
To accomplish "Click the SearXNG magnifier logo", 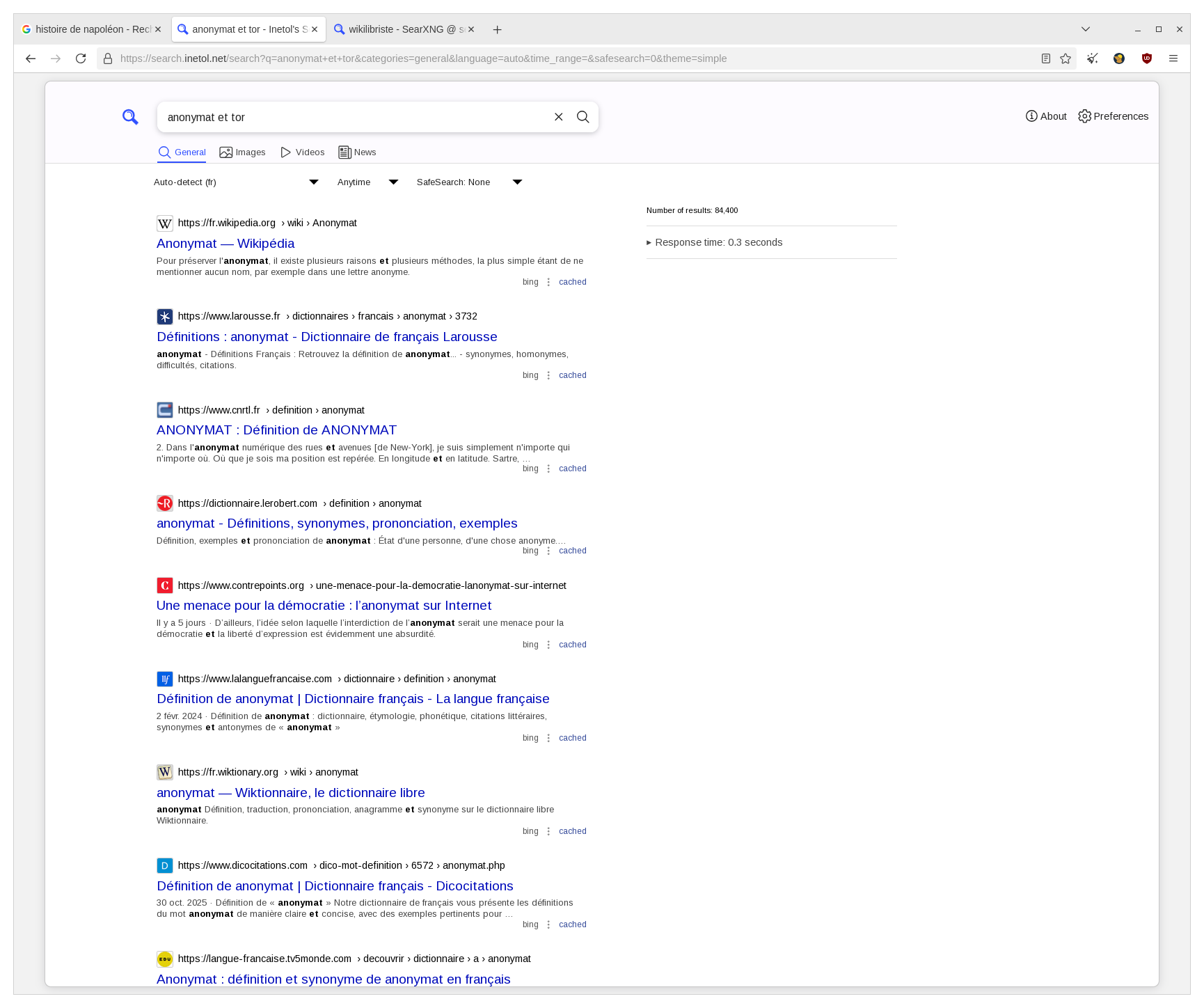I will point(130,116).
